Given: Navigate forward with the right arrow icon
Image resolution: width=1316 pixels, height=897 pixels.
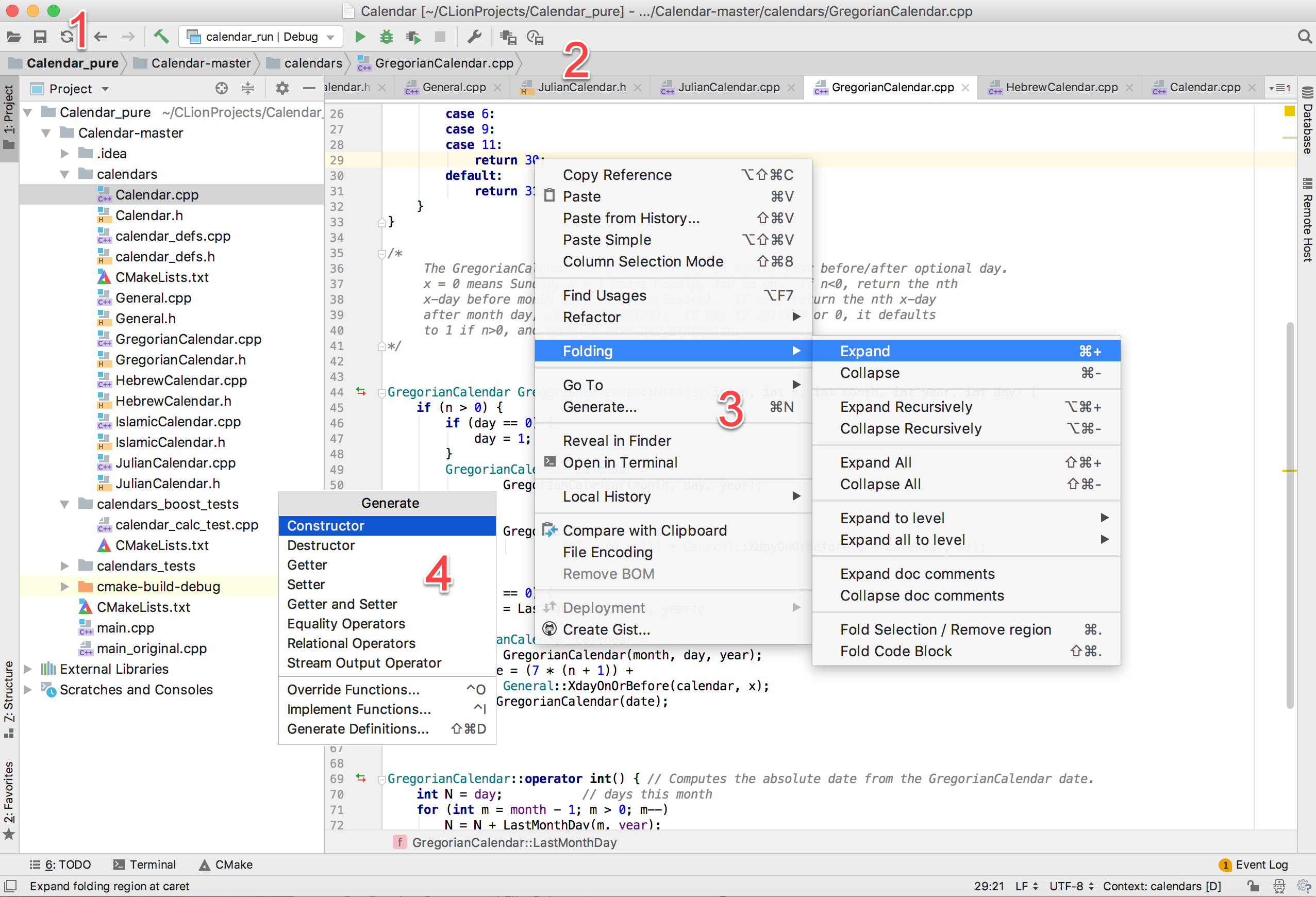Looking at the screenshot, I should pyautogui.click(x=128, y=37).
